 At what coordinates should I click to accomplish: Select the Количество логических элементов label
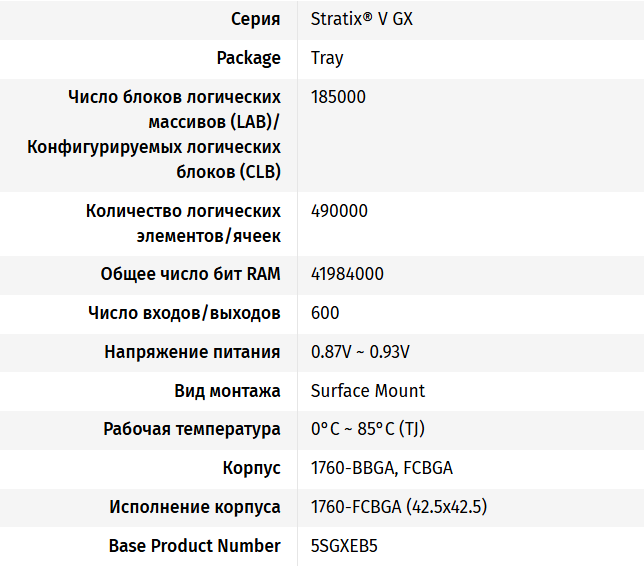183,223
